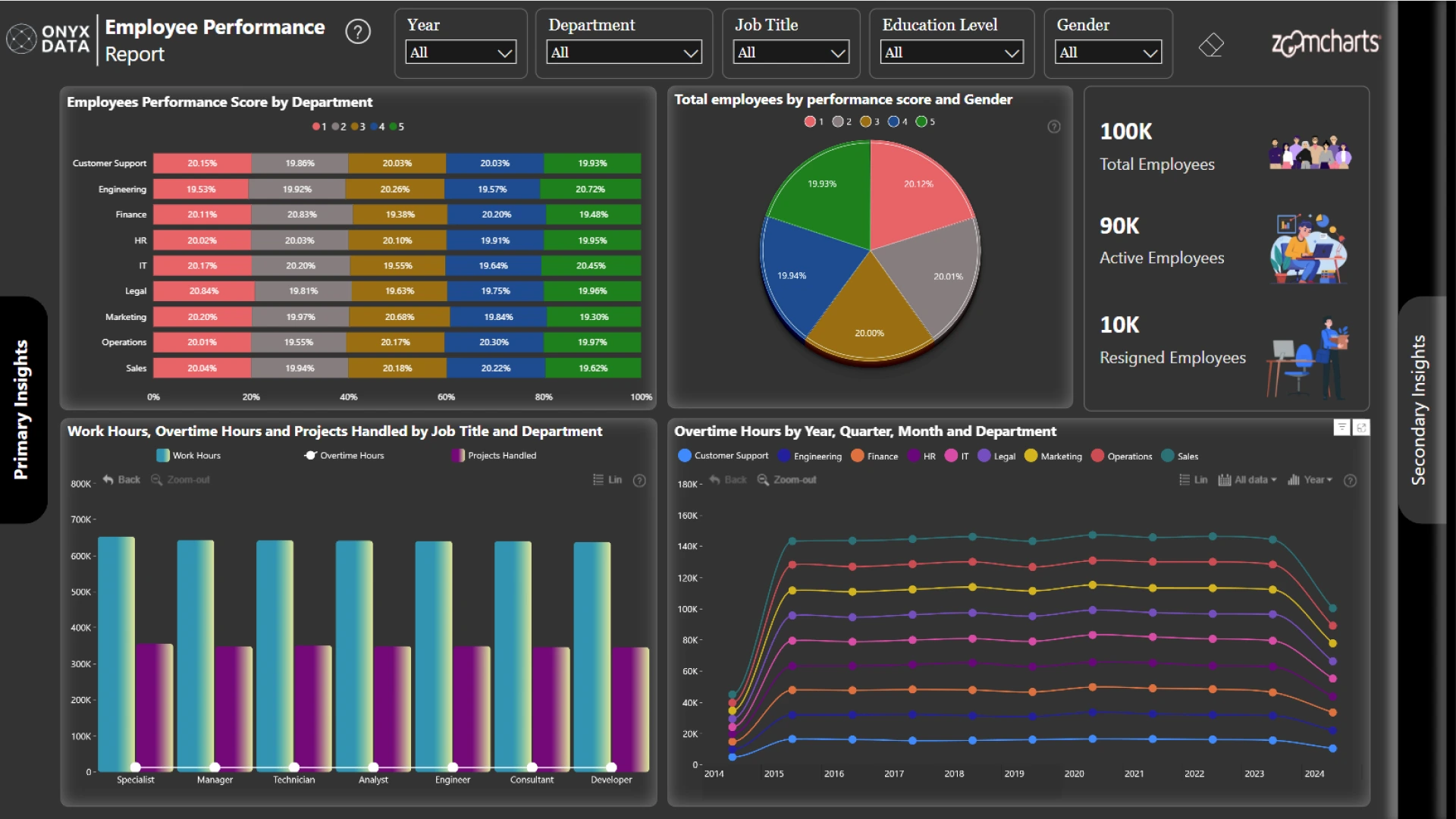Click the filter icon on the overtime visual

point(1341,428)
